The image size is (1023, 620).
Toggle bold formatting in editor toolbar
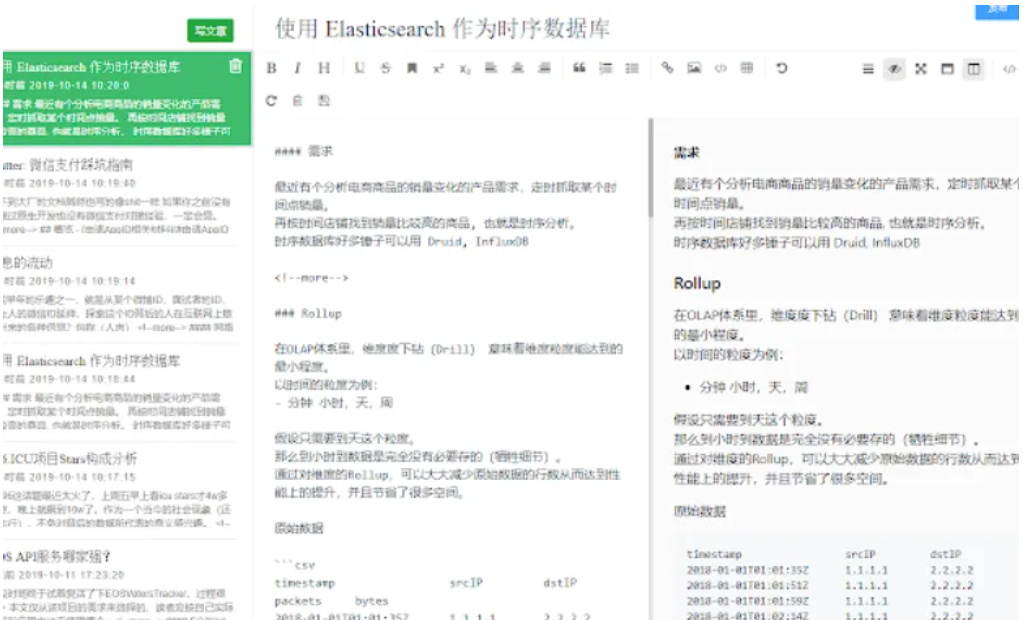coord(271,68)
